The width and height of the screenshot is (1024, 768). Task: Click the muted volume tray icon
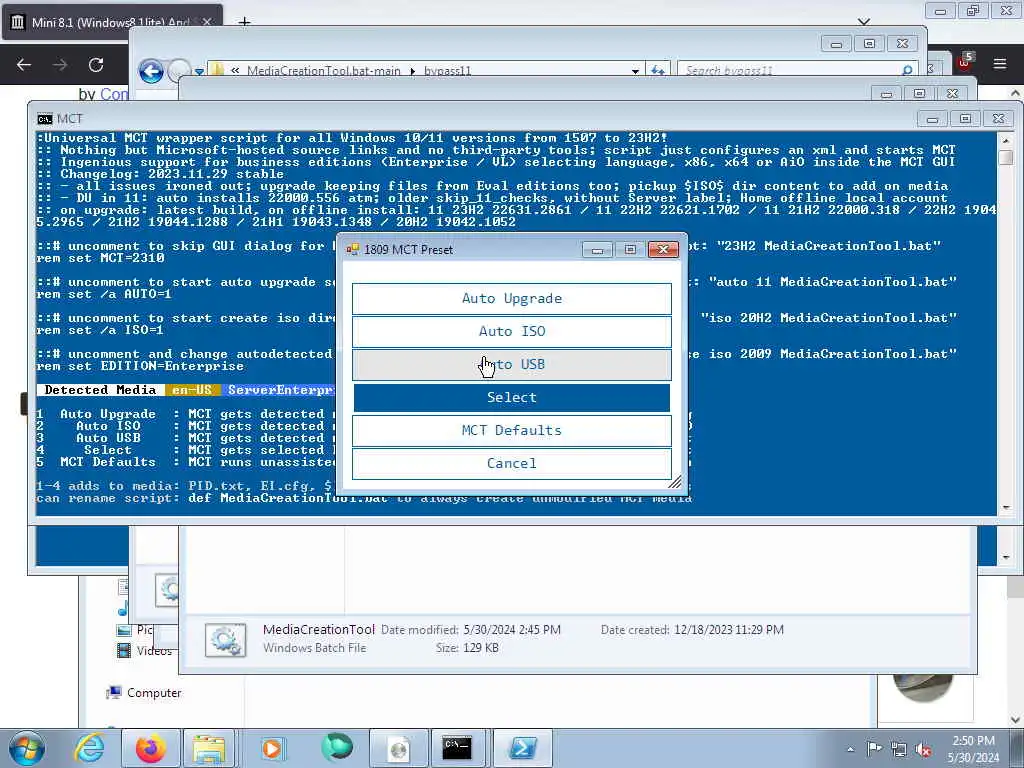point(923,749)
